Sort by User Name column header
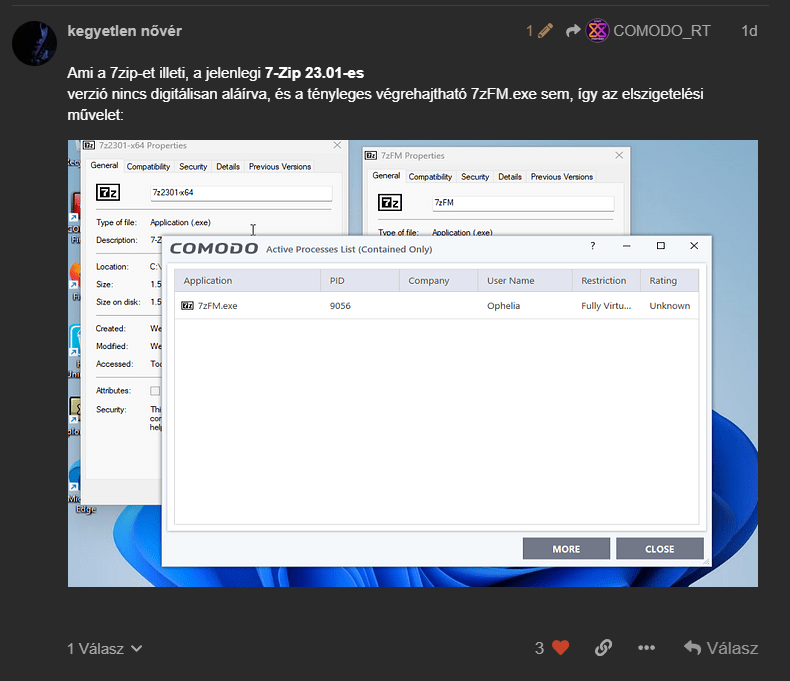 pos(525,281)
